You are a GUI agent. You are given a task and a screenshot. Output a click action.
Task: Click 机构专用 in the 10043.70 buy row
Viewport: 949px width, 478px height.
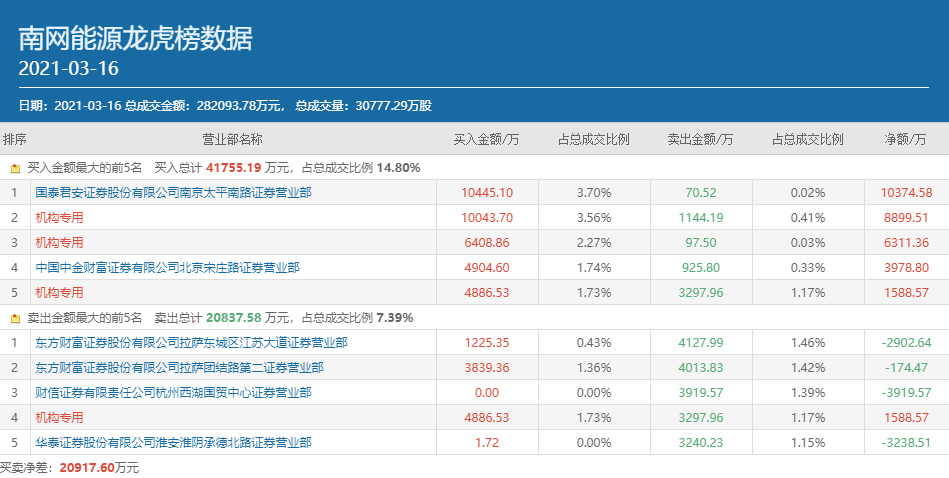coord(59,218)
